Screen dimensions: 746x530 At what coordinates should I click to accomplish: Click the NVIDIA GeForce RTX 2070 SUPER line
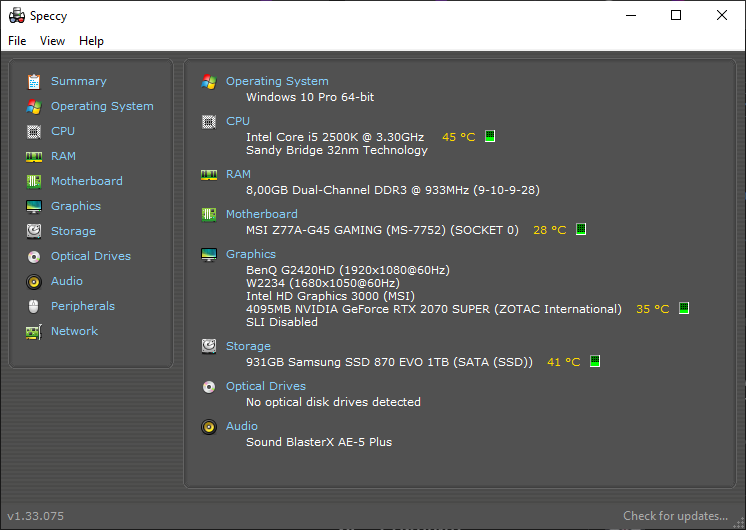click(434, 309)
